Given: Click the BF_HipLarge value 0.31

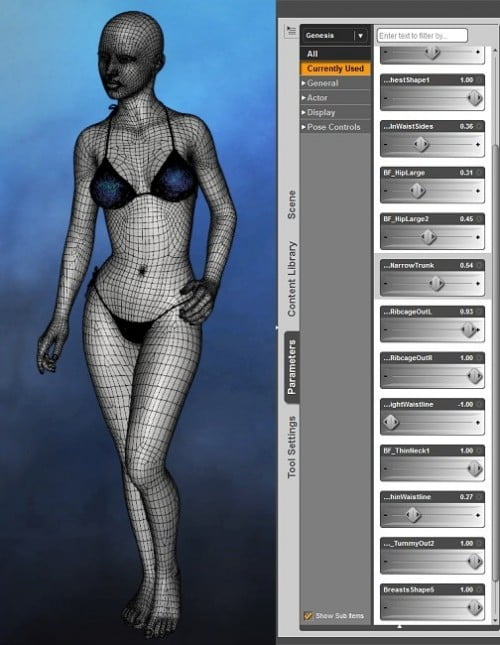Looking at the screenshot, I should 466,173.
